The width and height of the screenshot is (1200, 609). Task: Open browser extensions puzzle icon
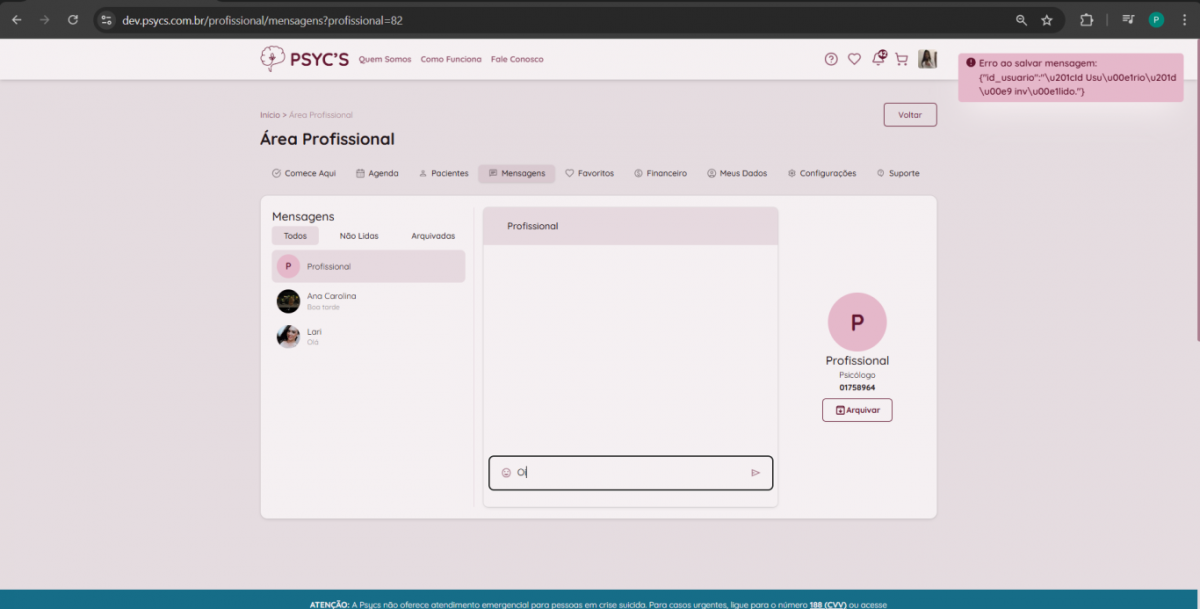coord(1086,20)
